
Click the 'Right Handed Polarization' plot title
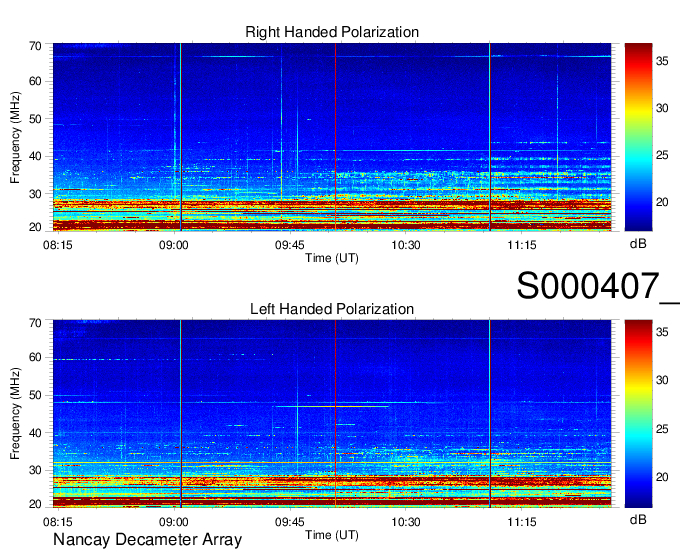pyautogui.click(x=332, y=32)
